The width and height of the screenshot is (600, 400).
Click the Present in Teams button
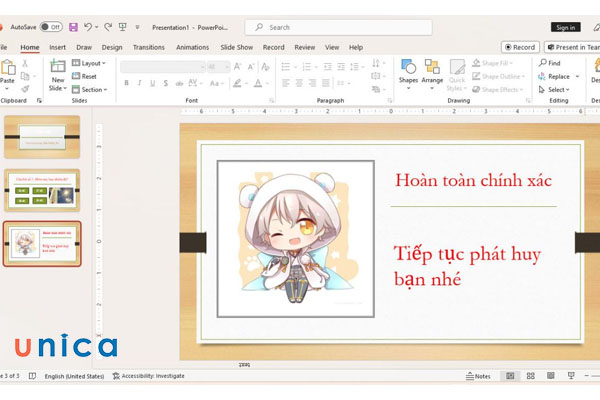572,47
